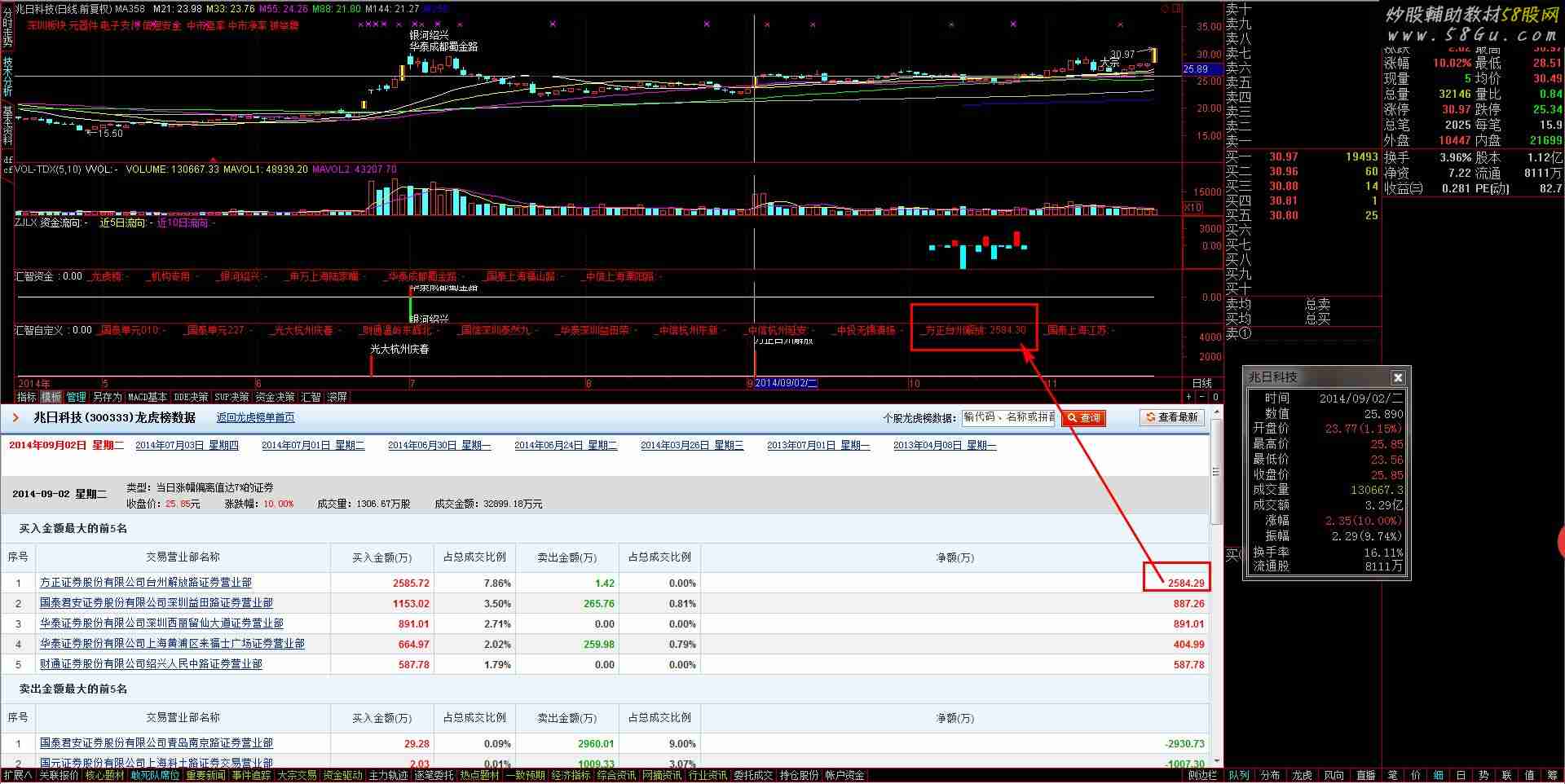
Task: Open the 重要新闻 bottom tab
Action: pyautogui.click(x=205, y=775)
